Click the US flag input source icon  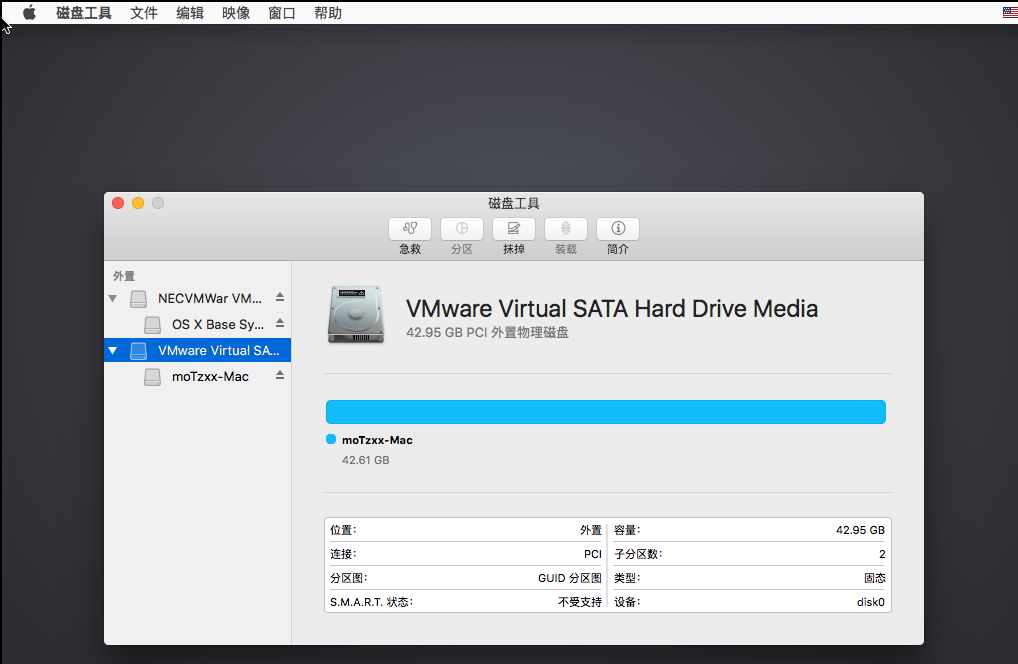[x=1010, y=12]
